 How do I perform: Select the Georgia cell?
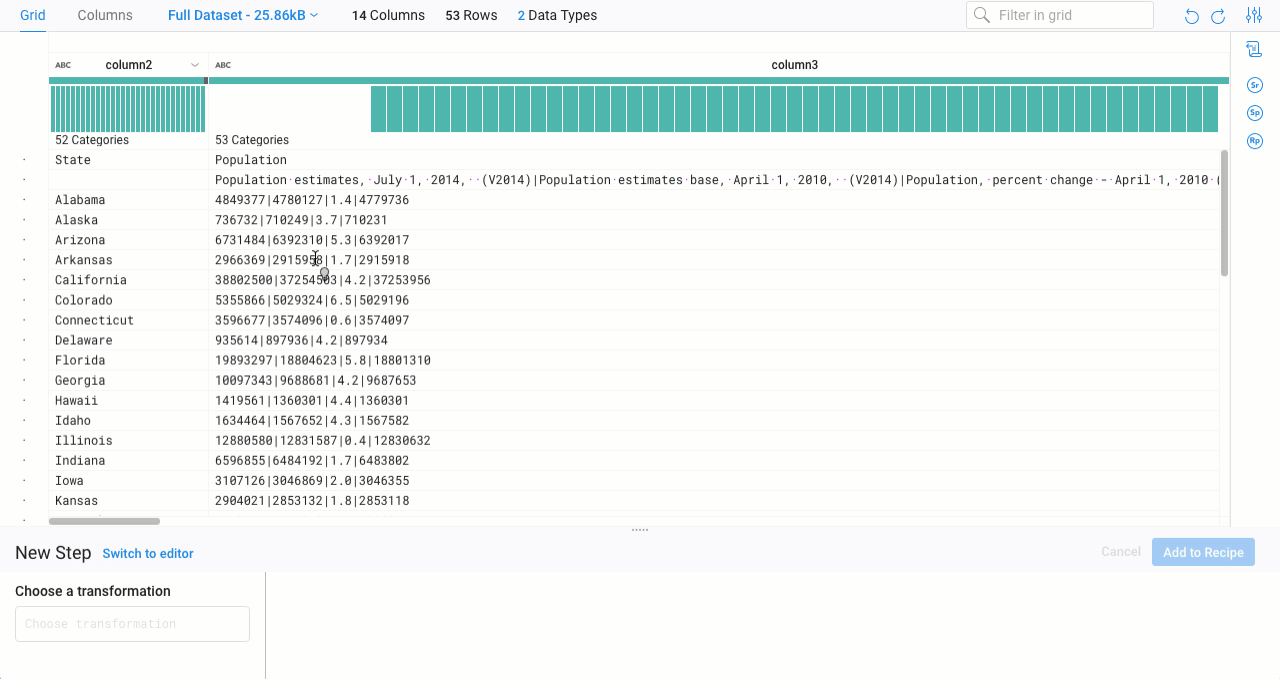128,380
